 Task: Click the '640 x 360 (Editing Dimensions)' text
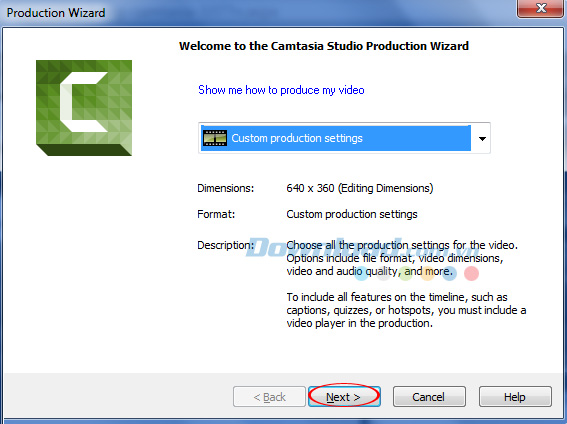(359, 188)
